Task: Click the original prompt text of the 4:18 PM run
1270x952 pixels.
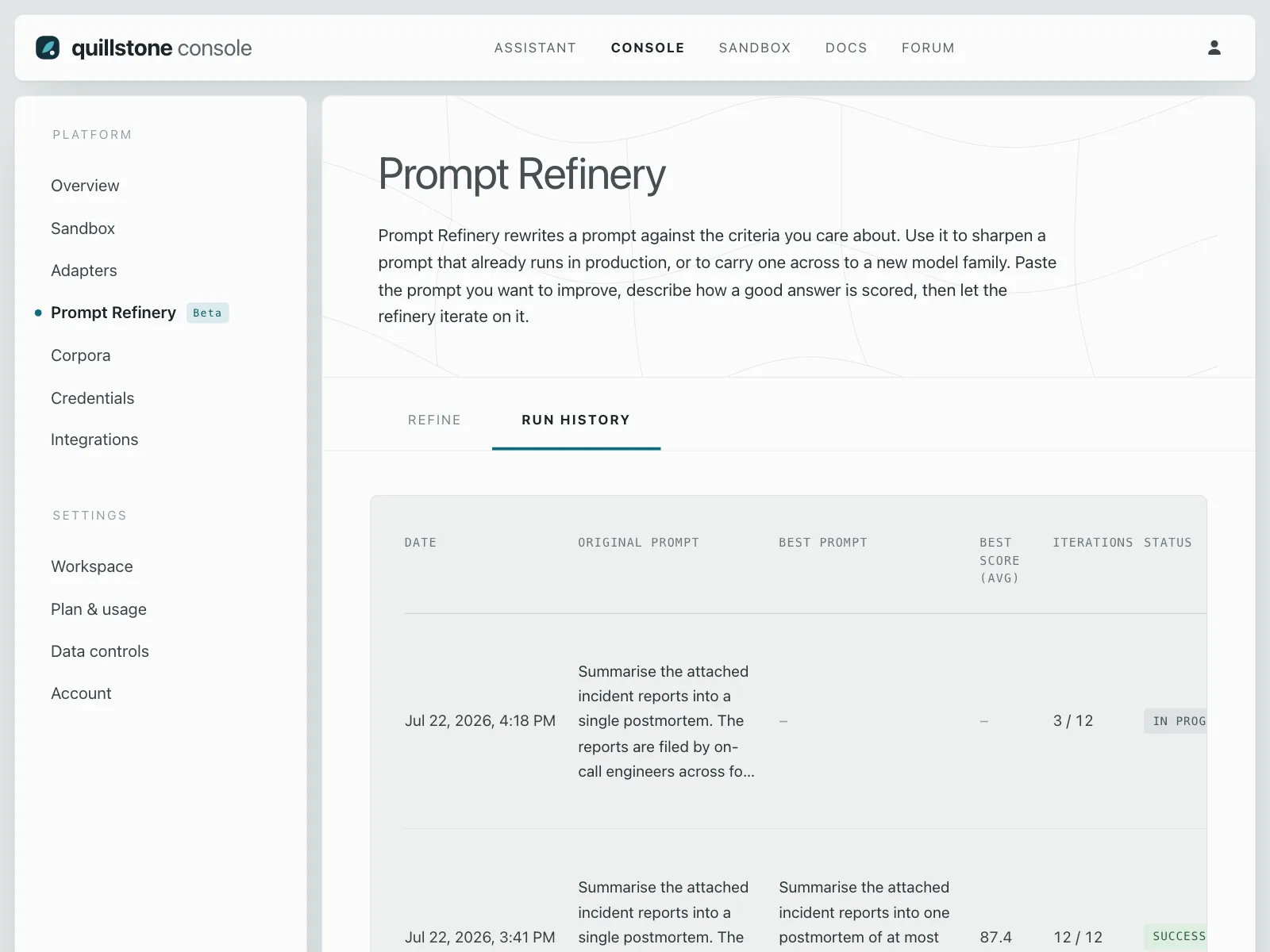Action: tap(666, 721)
